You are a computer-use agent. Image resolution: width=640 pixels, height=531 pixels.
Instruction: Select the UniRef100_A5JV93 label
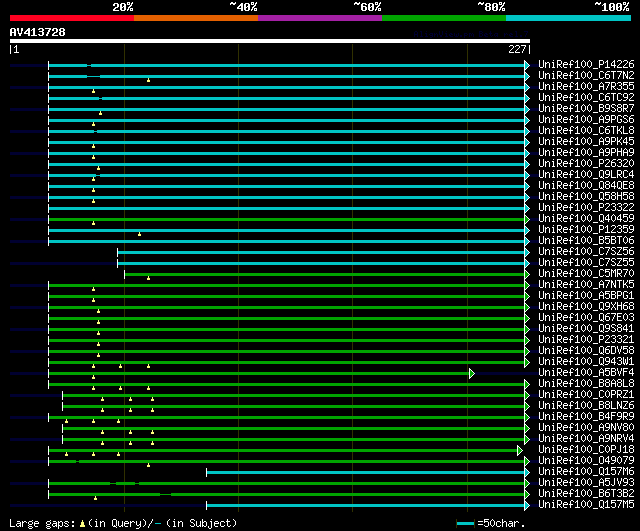tap(586, 483)
